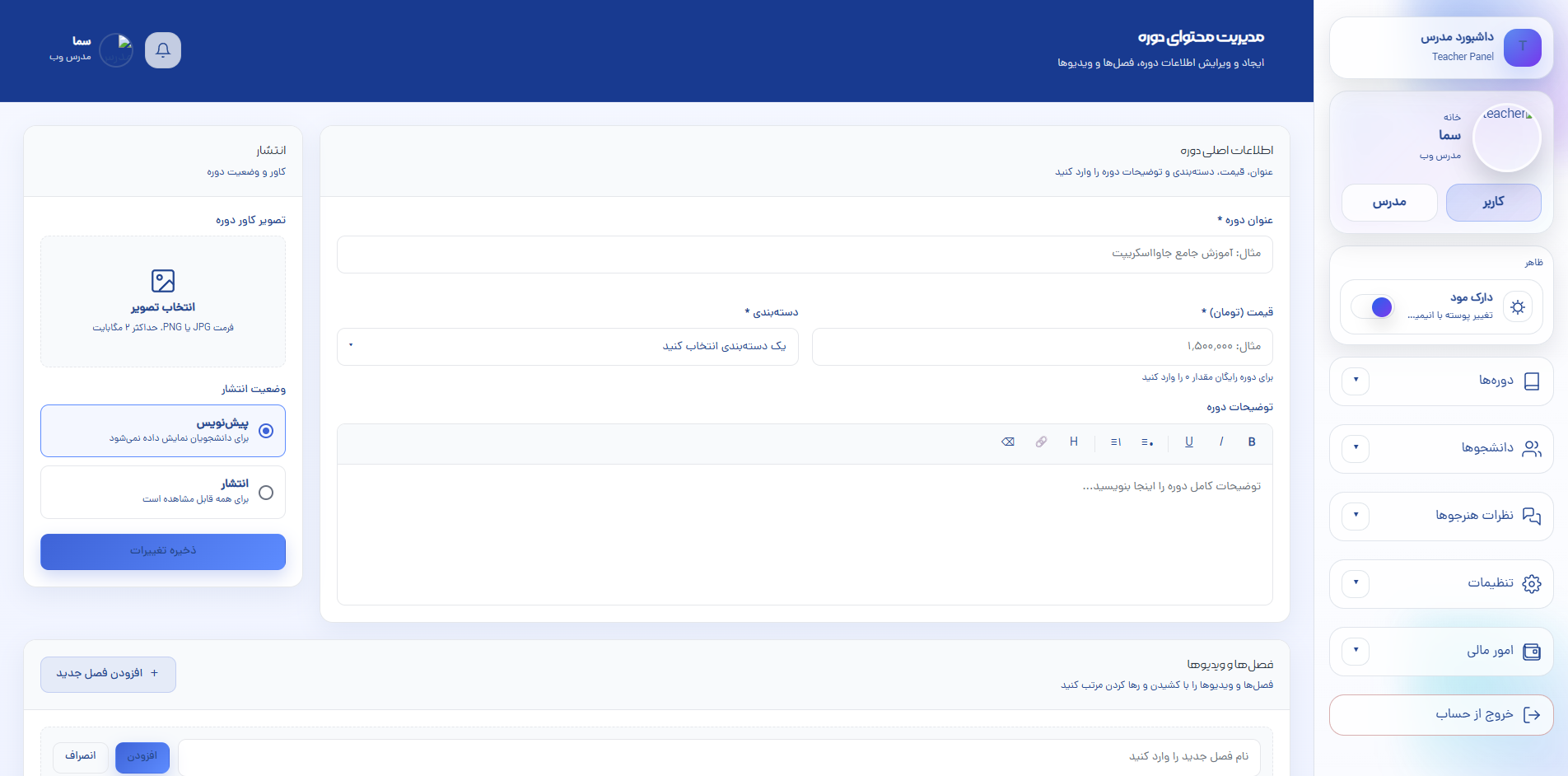This screenshot has height=776, width=1568.
Task: Expand the دانشجوها menu arrow
Action: pyautogui.click(x=1356, y=448)
